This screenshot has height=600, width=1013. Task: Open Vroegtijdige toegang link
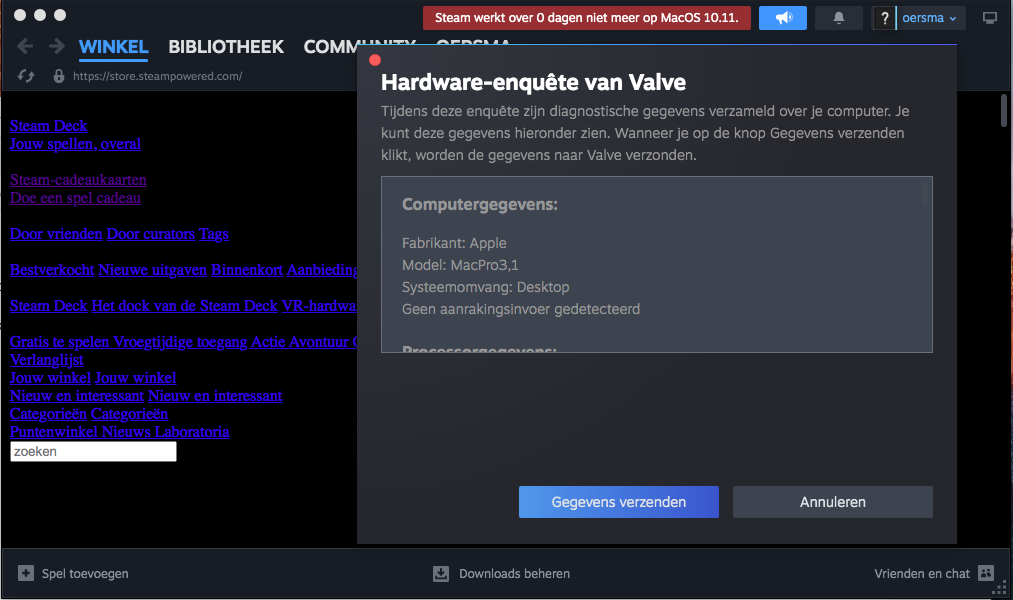(180, 342)
